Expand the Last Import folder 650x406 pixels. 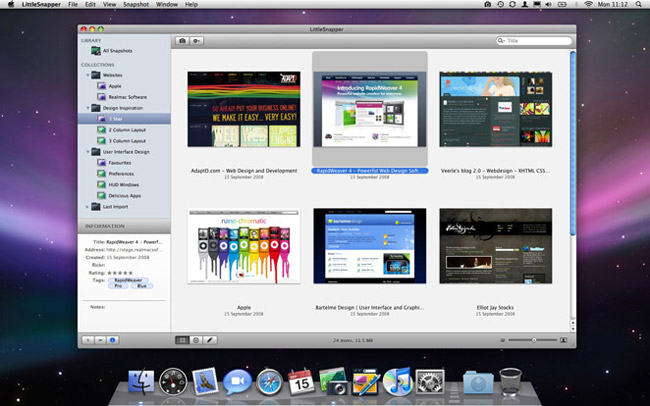[x=87, y=207]
